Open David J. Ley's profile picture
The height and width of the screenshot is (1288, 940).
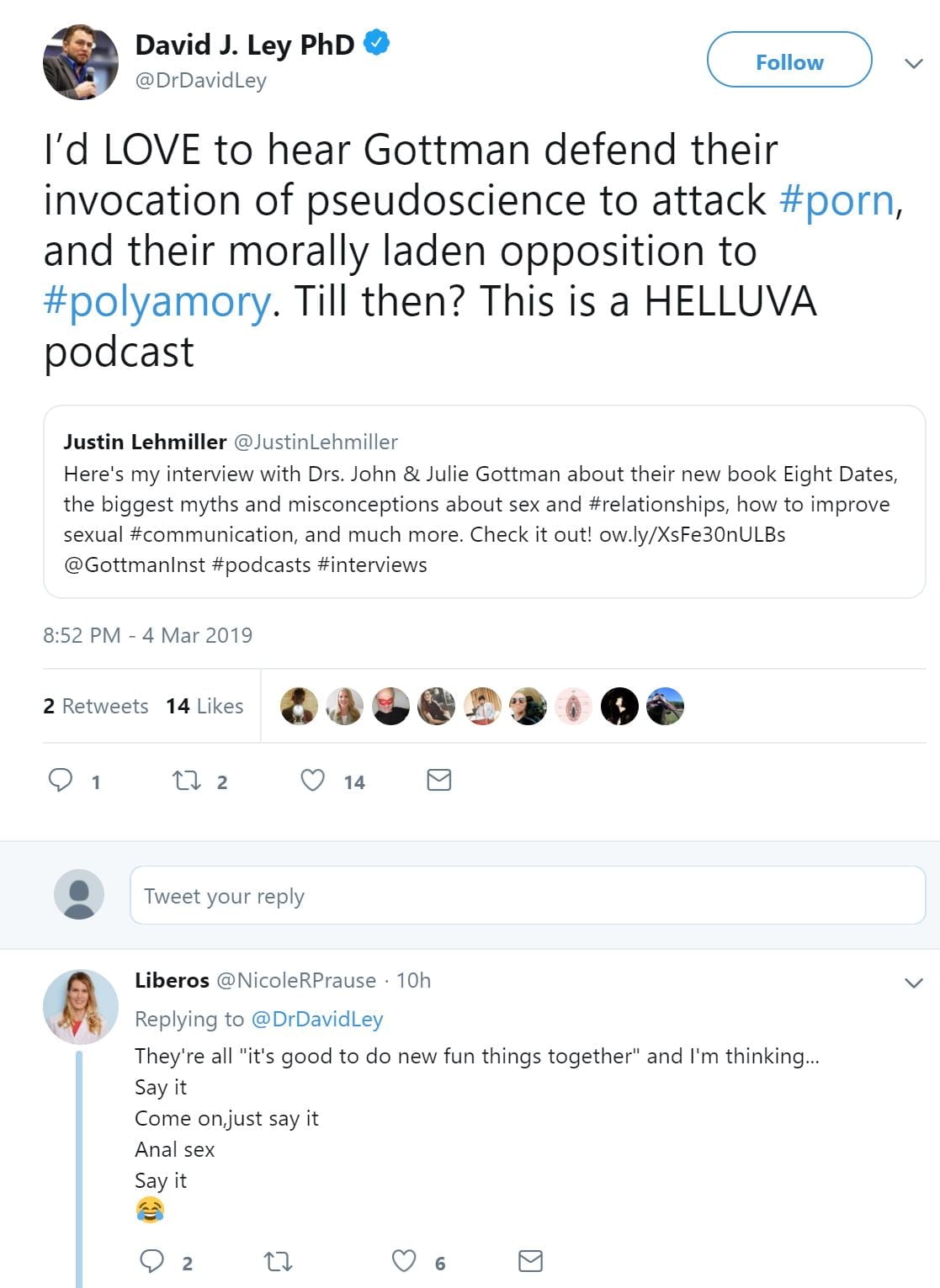[81, 61]
